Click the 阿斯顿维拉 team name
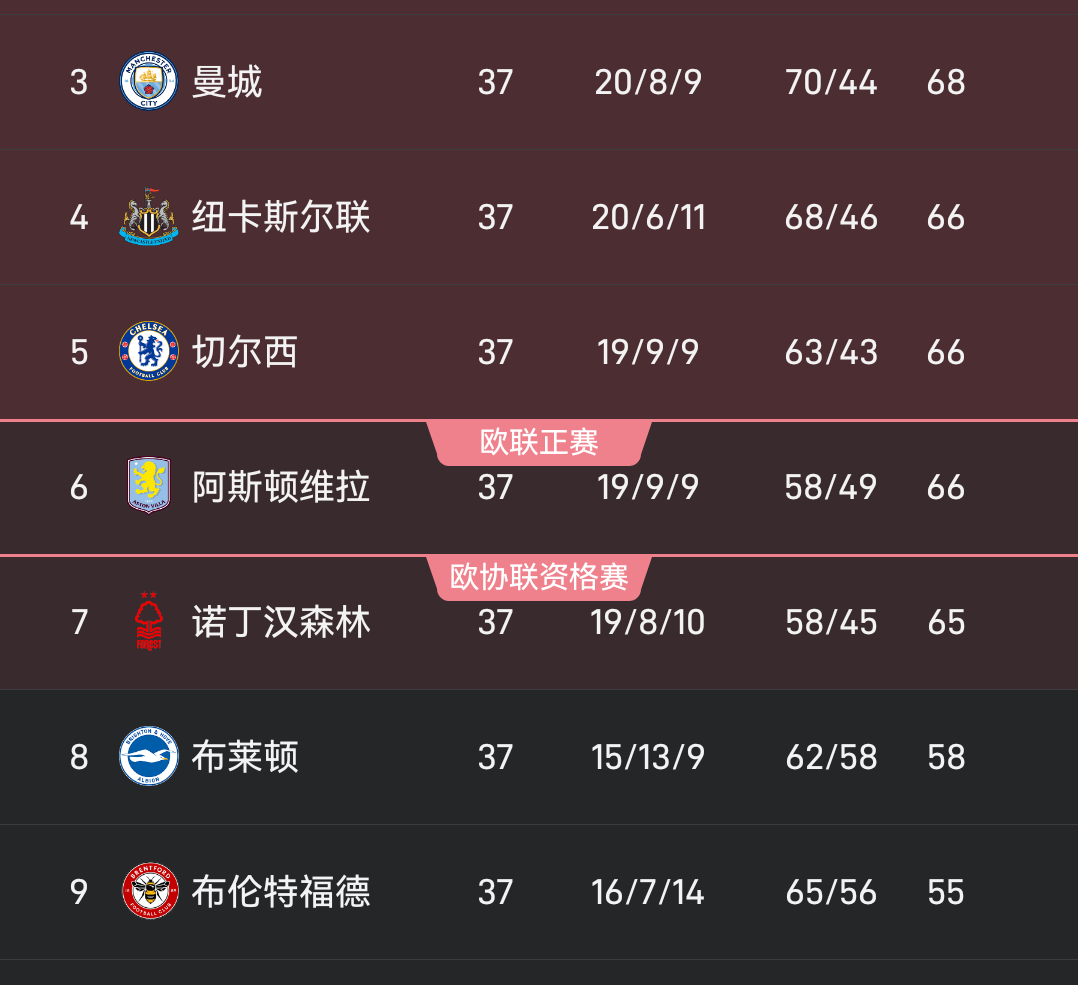 tap(280, 487)
